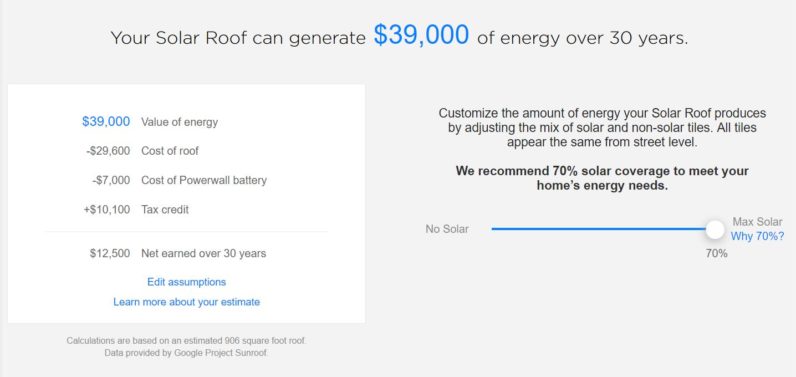This screenshot has width=796, height=377.
Task: Click the 70% value below the slider
Action: click(x=716, y=253)
